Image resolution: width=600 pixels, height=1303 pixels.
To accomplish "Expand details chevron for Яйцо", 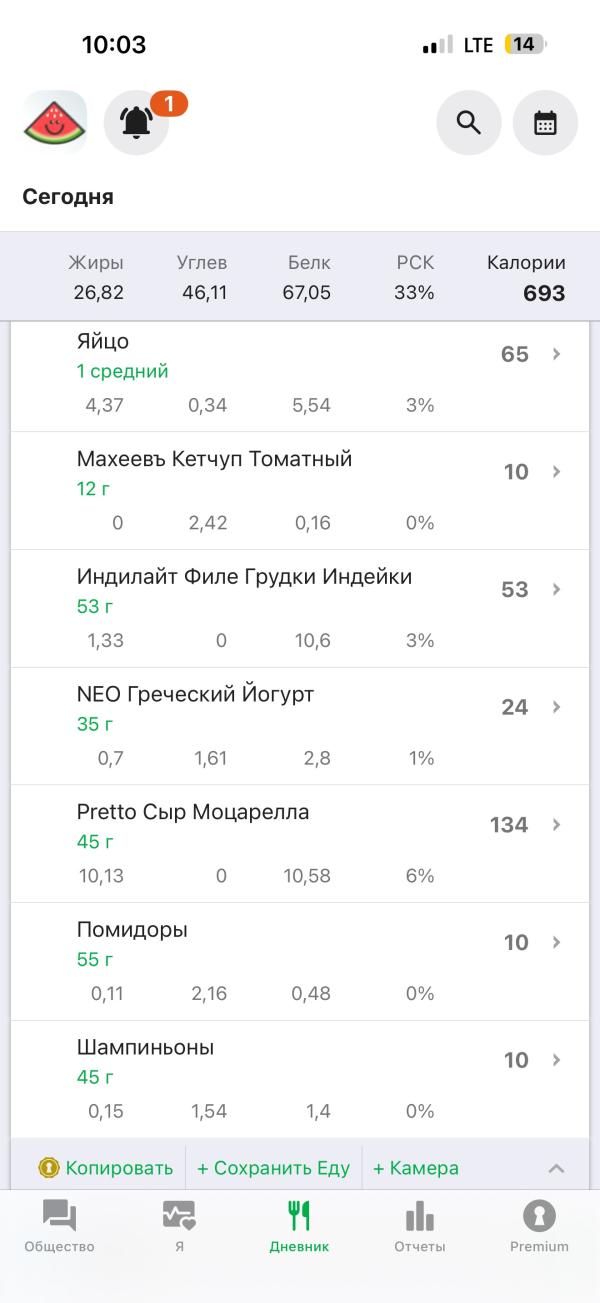I will tap(557, 354).
